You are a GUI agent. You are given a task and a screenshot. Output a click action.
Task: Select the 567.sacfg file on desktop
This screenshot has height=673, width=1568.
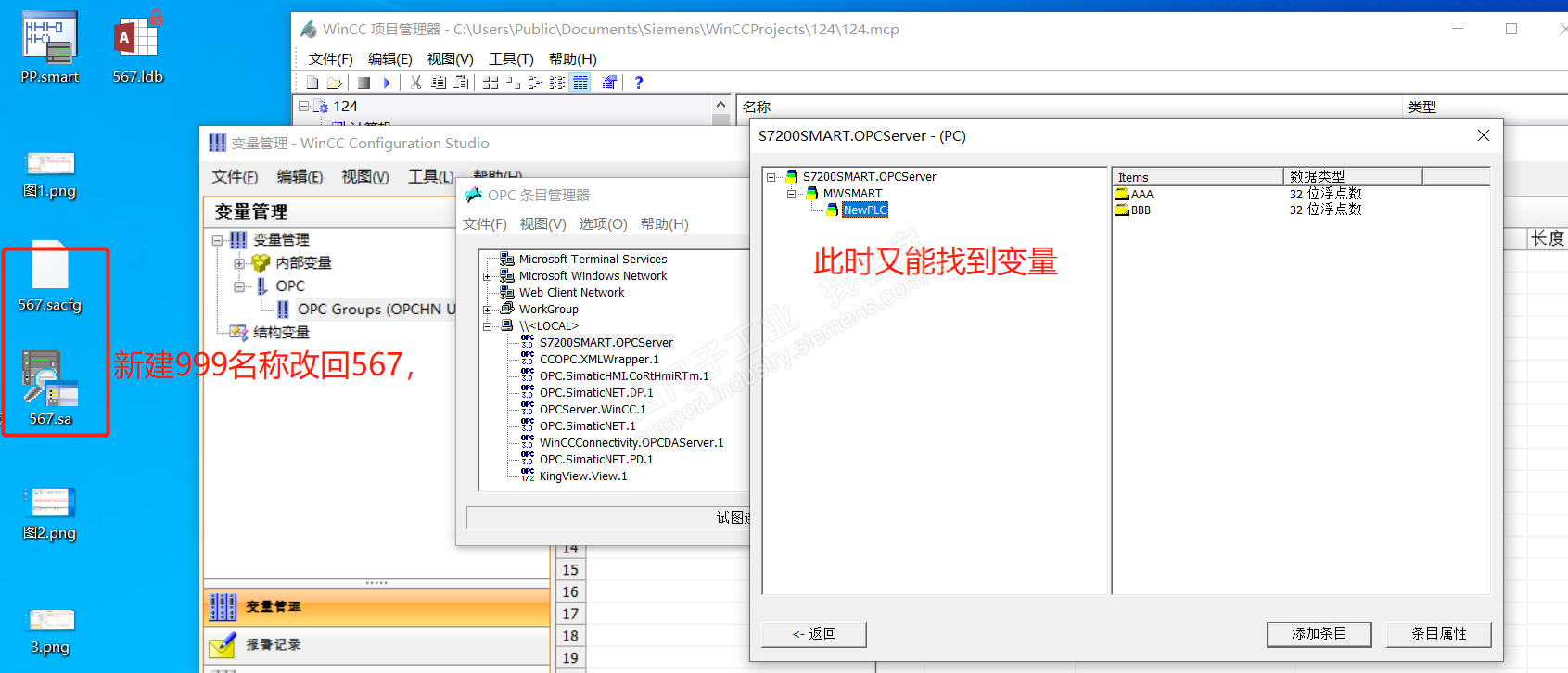[x=50, y=276]
